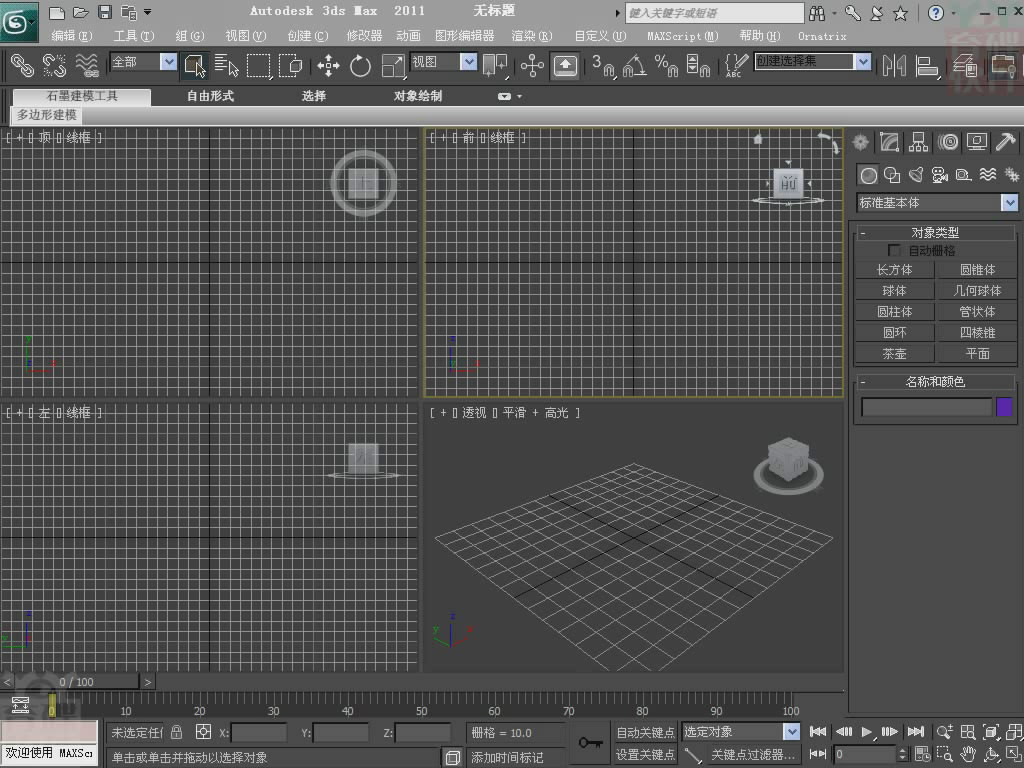Click the time slider showing 0 / 100
The height and width of the screenshot is (768, 1024).
click(76, 682)
